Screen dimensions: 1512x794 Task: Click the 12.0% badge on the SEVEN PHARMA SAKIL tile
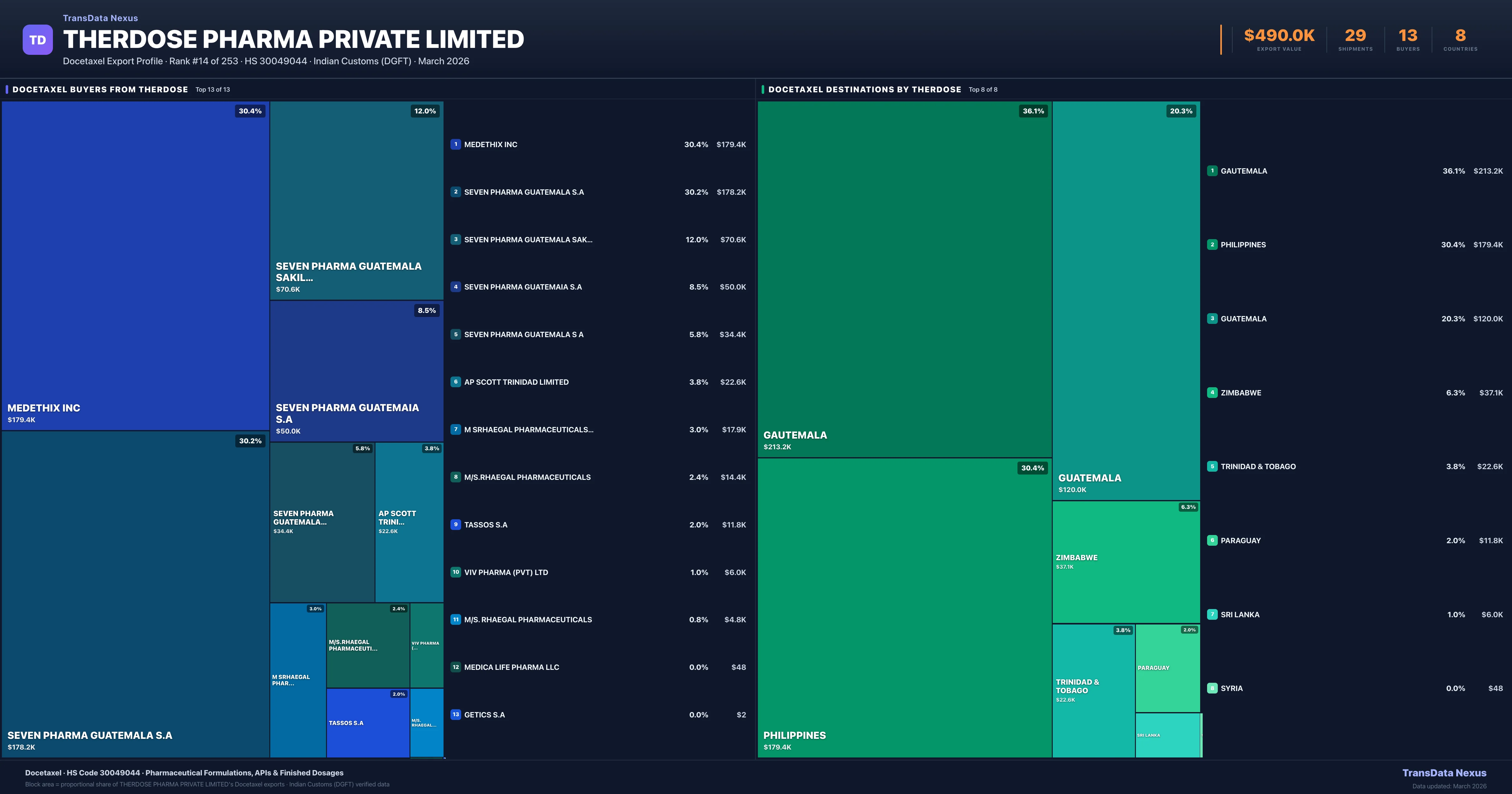pos(425,111)
